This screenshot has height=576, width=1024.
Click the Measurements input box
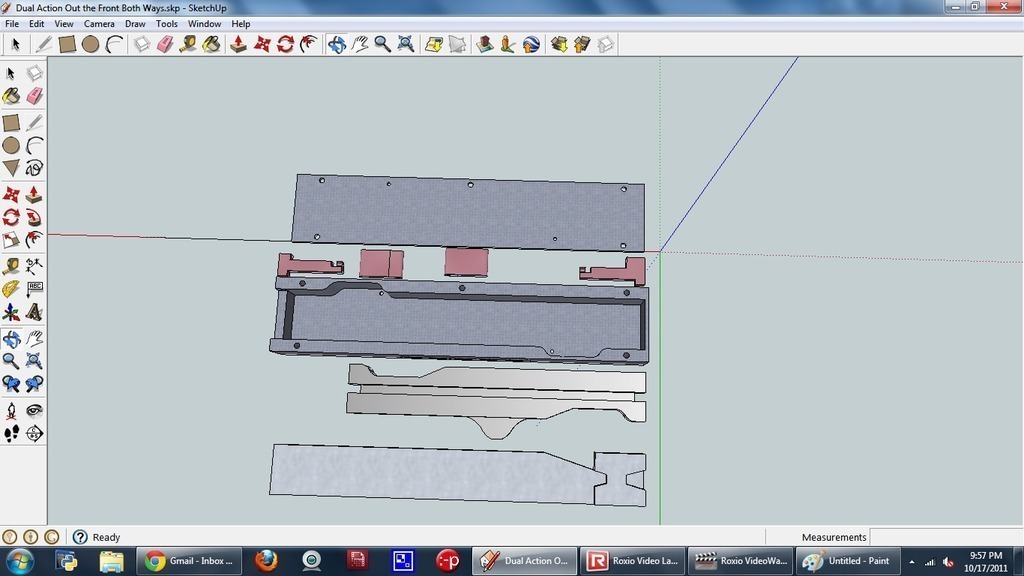[944, 537]
